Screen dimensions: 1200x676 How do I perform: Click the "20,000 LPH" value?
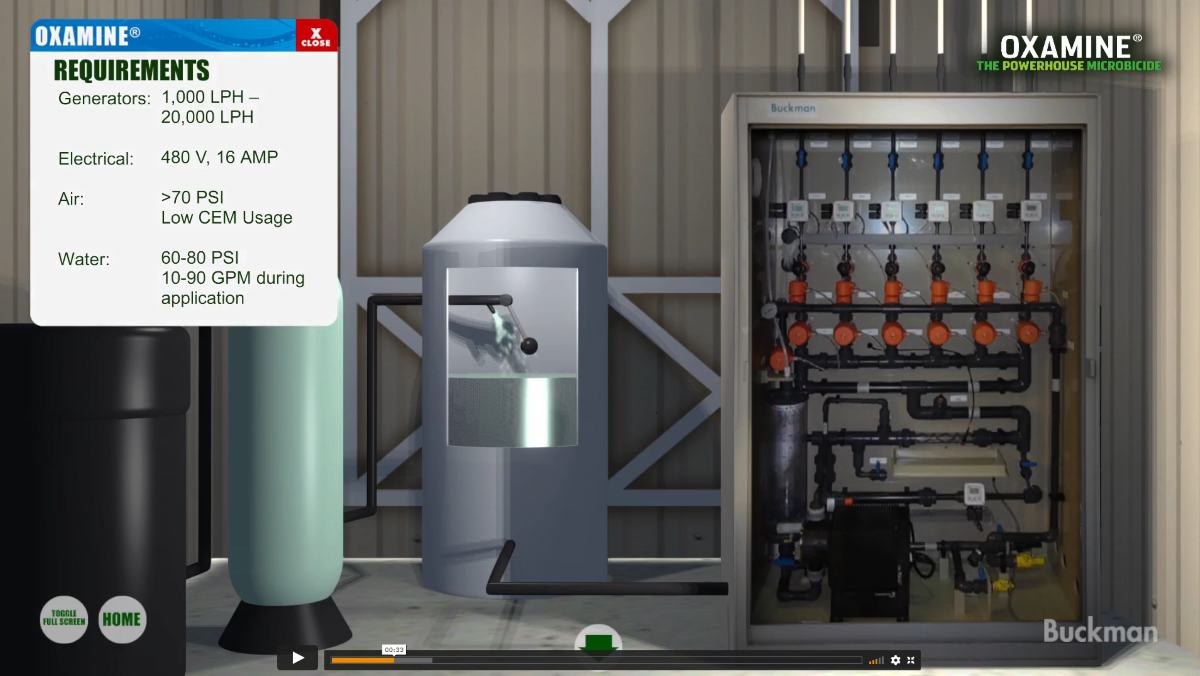[208, 117]
